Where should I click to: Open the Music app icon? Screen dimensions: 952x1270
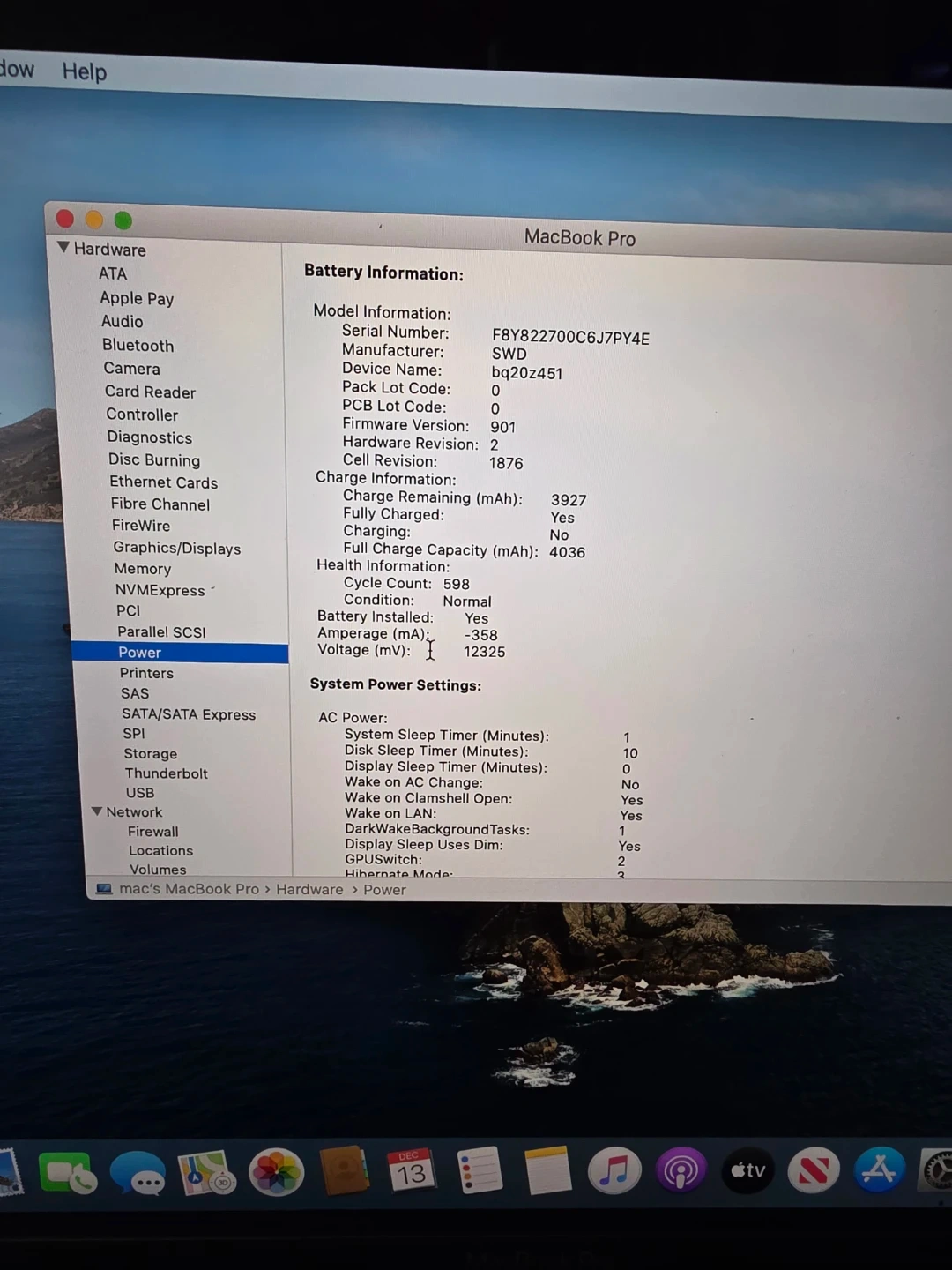tap(614, 1170)
